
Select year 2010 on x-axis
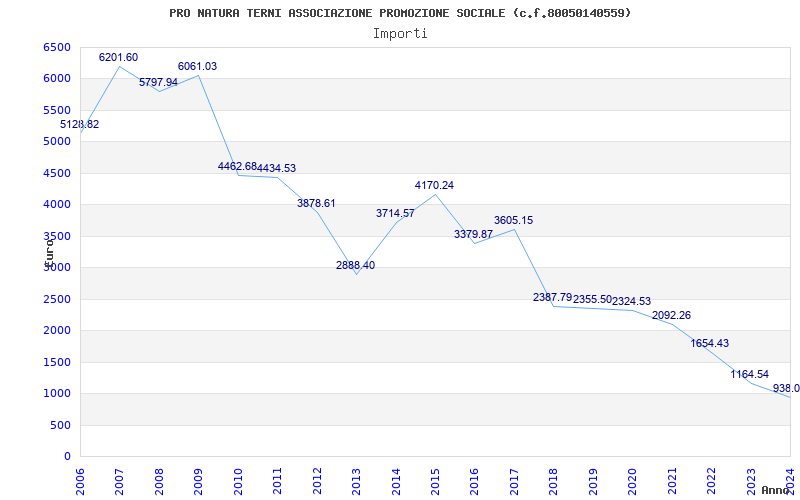coord(238,482)
